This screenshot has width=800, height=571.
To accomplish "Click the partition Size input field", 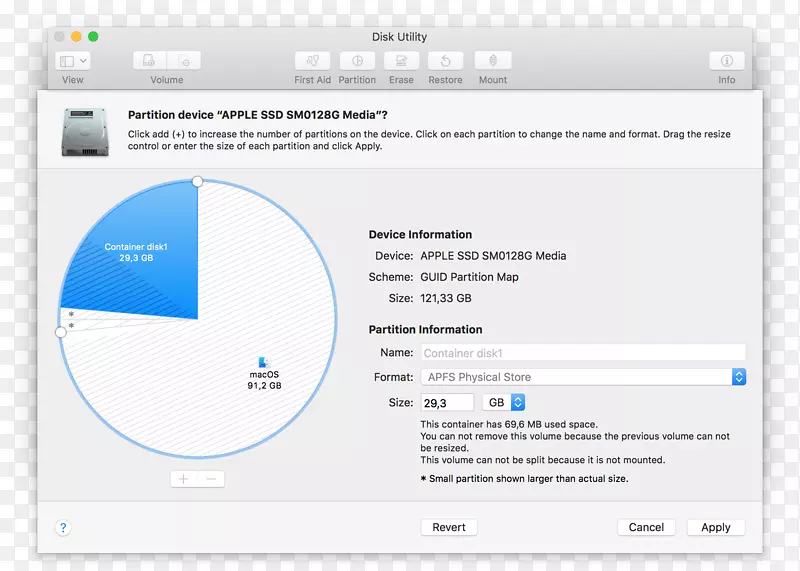I will pyautogui.click(x=446, y=402).
